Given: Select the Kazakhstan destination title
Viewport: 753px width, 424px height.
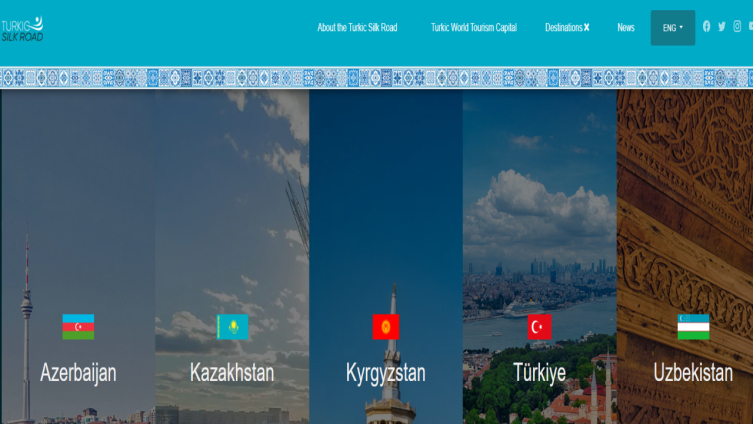Looking at the screenshot, I should pyautogui.click(x=232, y=373).
